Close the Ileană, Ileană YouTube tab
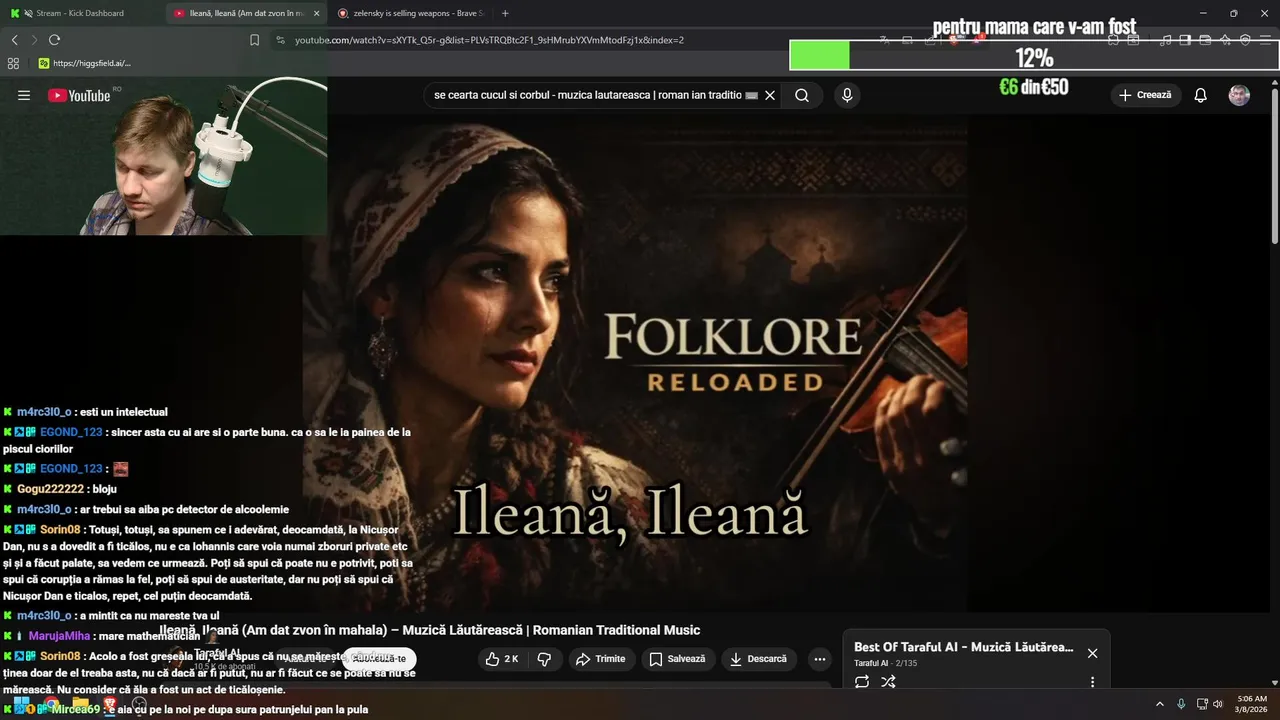Image resolution: width=1280 pixels, height=720 pixels. pyautogui.click(x=316, y=13)
